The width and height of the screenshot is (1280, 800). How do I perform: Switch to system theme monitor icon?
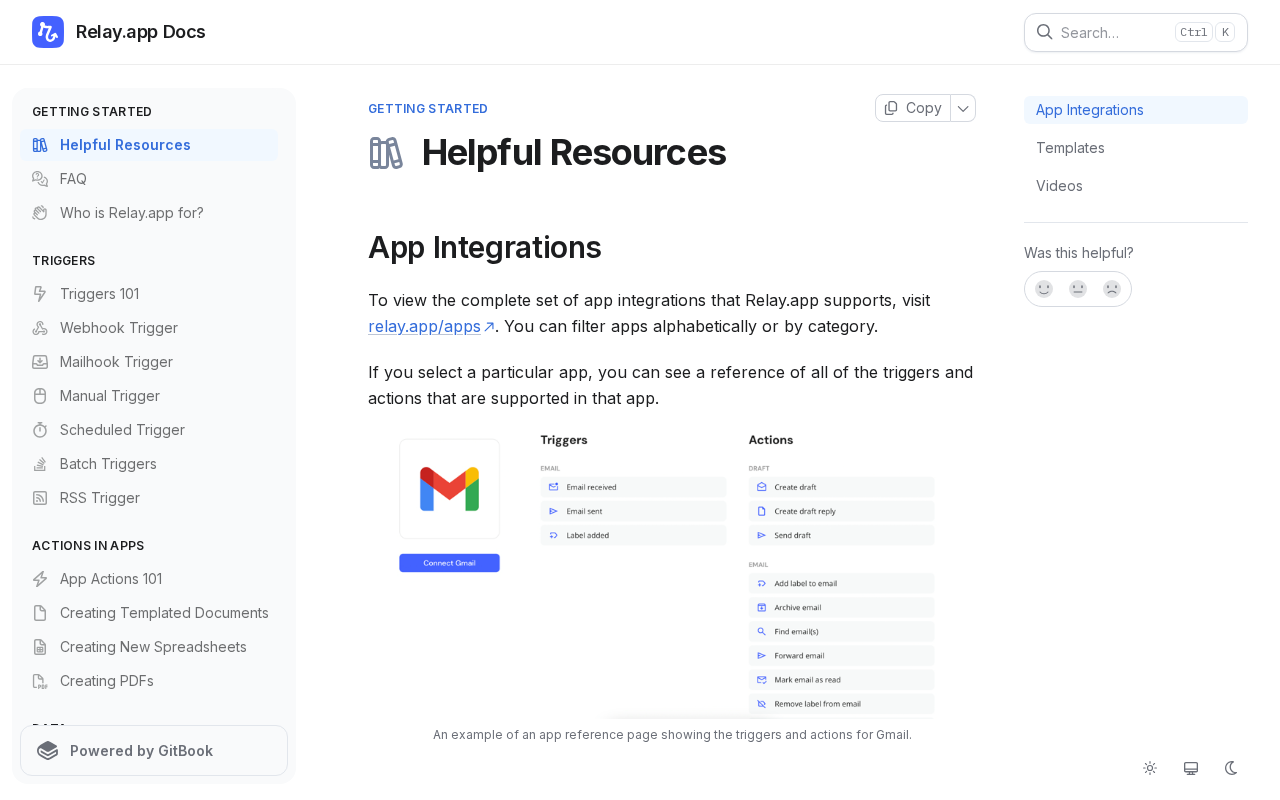[1191, 768]
